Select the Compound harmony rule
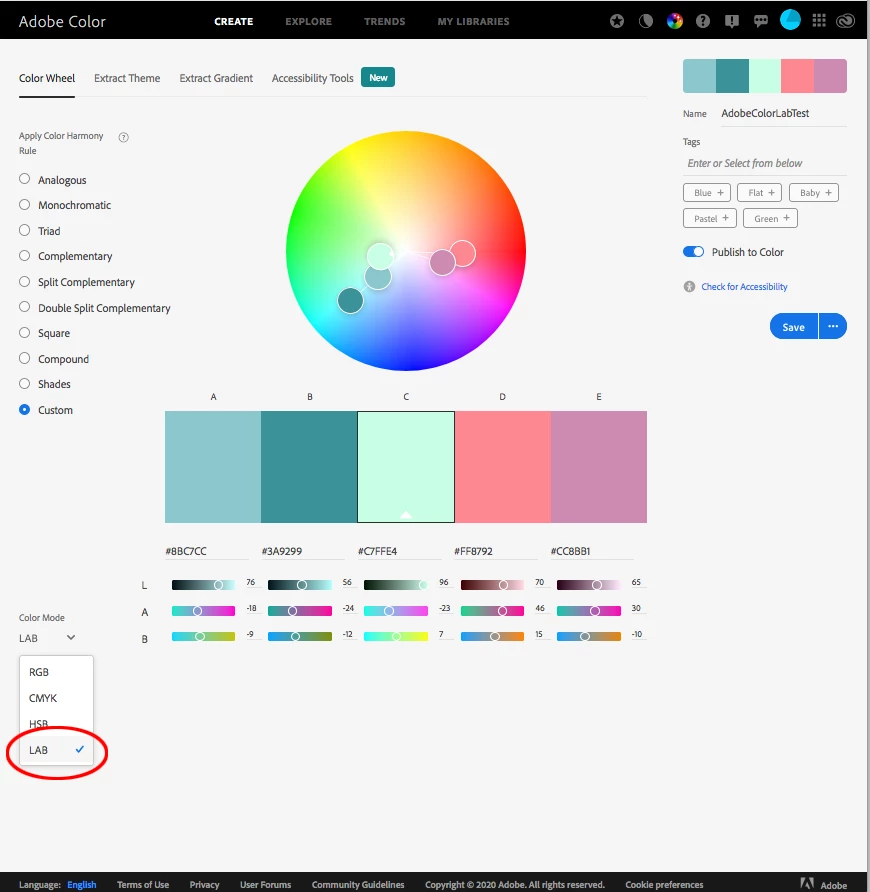The height and width of the screenshot is (892, 870). pos(24,358)
